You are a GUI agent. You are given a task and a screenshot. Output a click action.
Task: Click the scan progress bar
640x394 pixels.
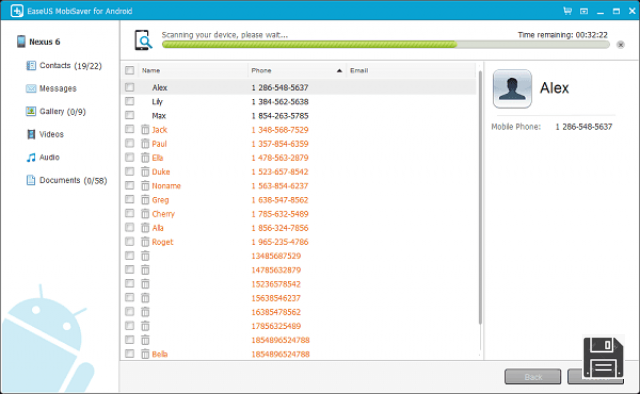pos(385,45)
